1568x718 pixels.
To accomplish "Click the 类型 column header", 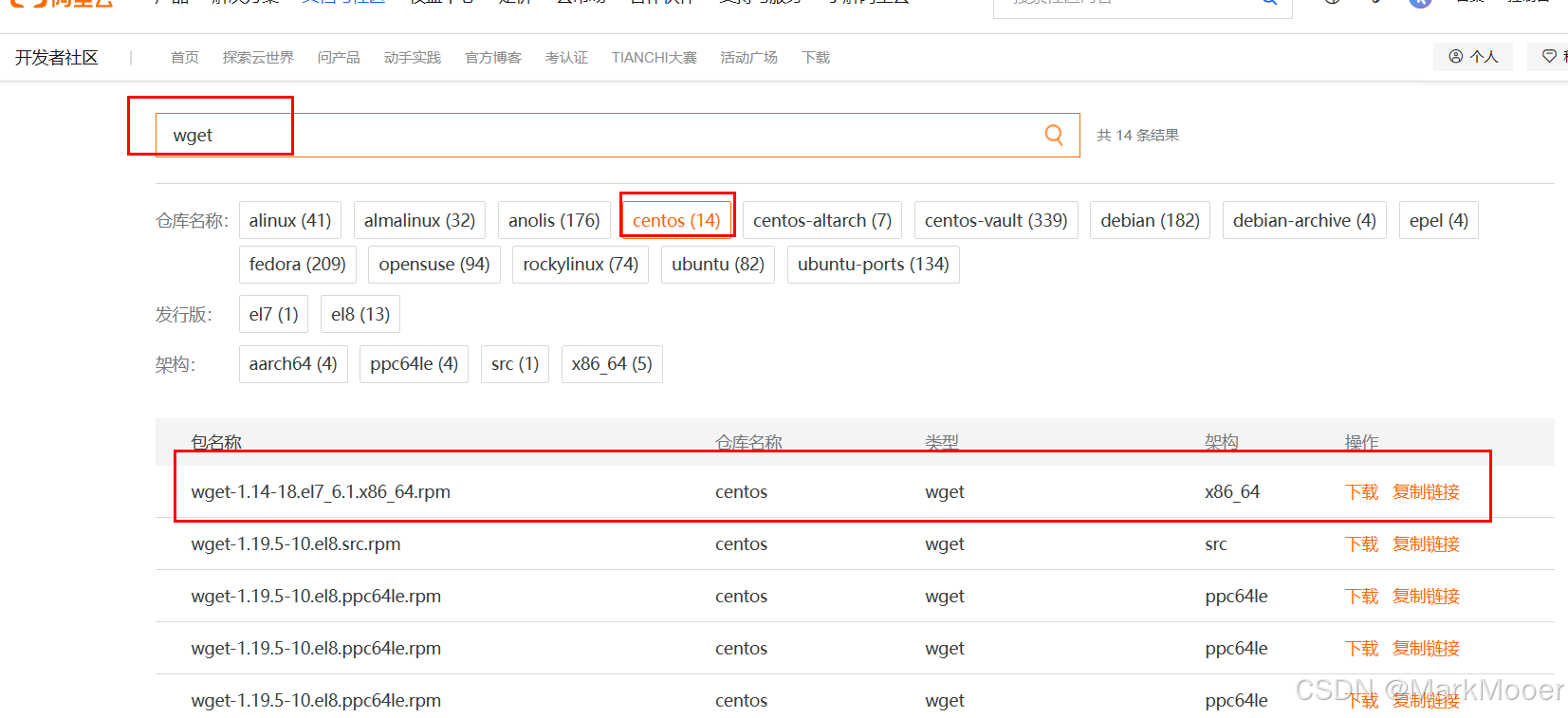I will [x=942, y=442].
